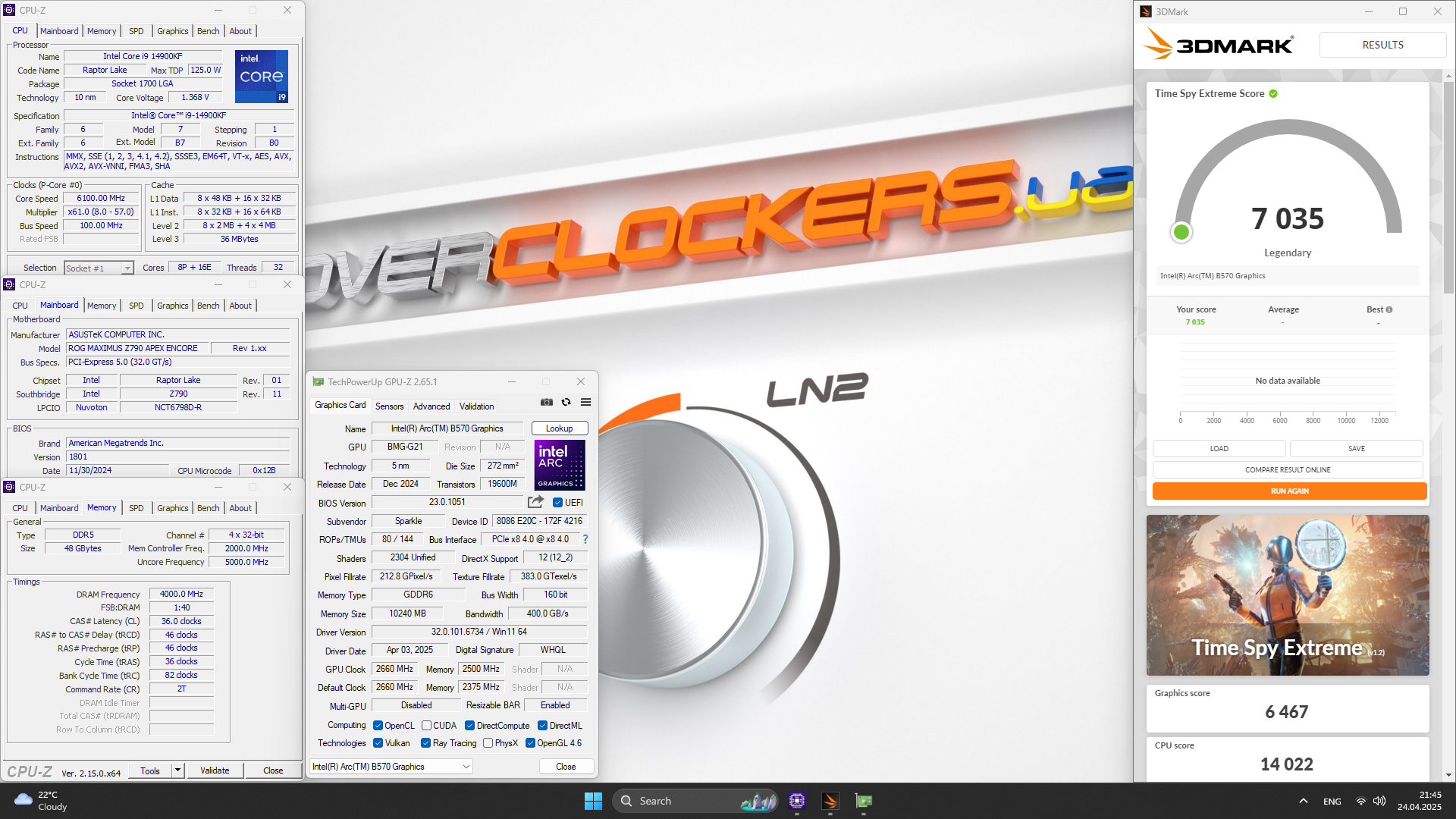Click the scrollbar down arrow in 3DMark
The image size is (1456, 819).
pos(1449,775)
